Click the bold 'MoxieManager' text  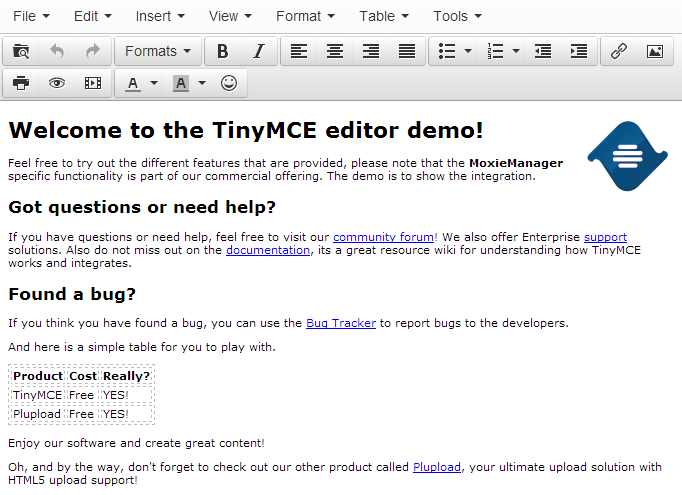pyautogui.click(x=516, y=163)
